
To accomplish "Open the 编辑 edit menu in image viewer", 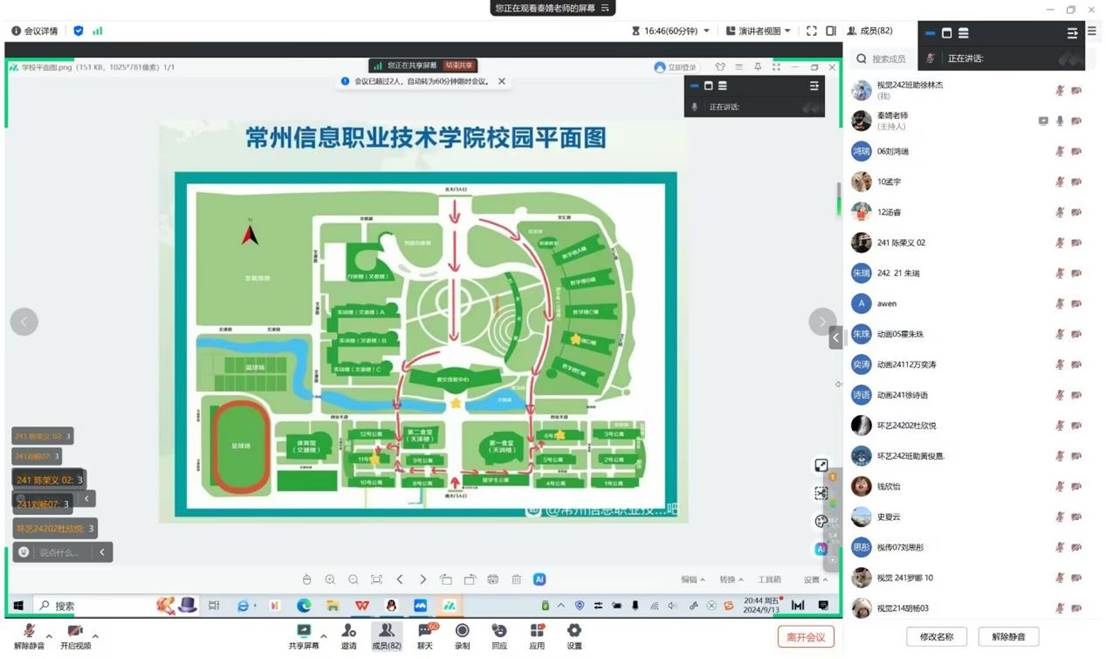I will [x=693, y=579].
